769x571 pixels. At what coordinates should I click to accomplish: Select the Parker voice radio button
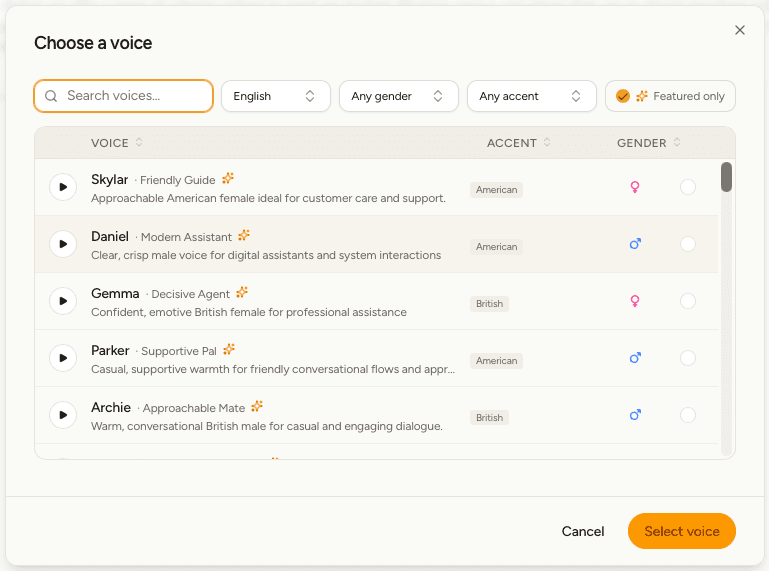coord(688,358)
